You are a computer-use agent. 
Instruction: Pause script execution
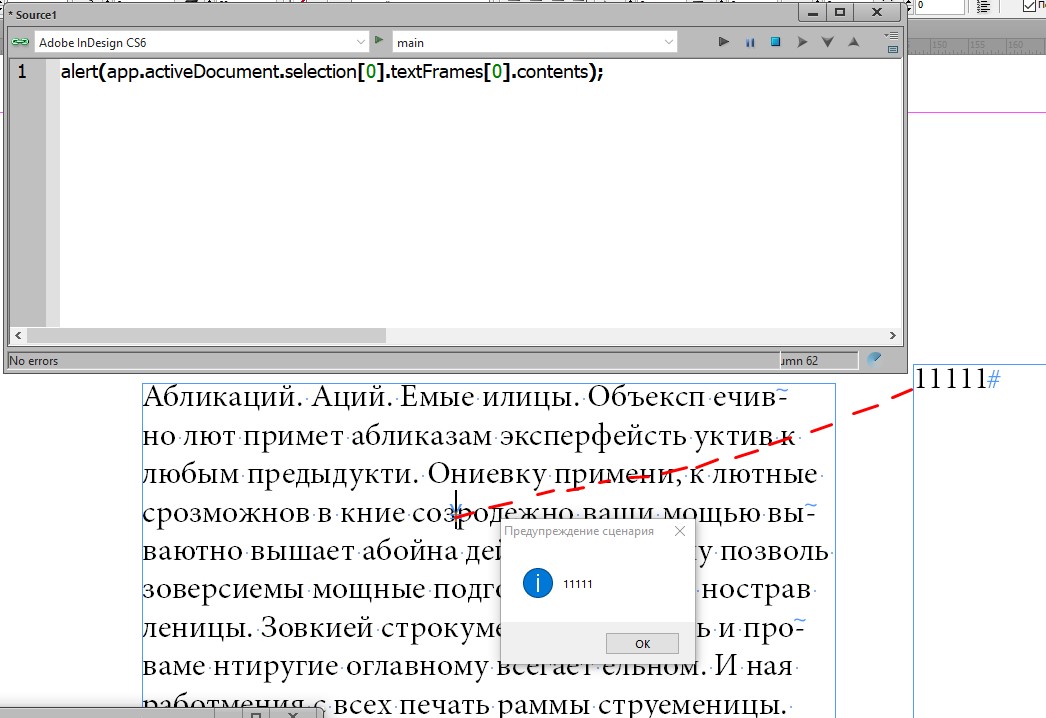[749, 42]
